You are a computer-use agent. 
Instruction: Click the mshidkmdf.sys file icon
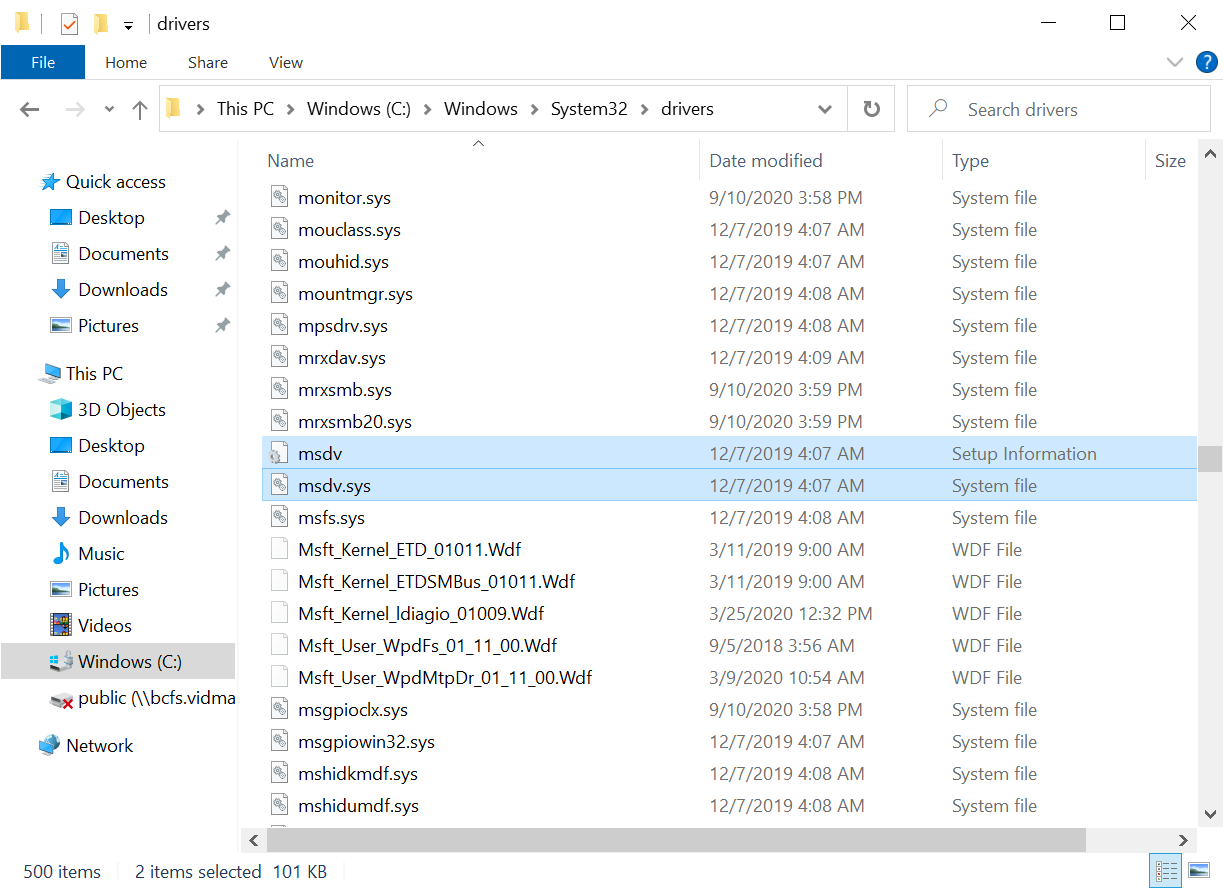click(279, 774)
